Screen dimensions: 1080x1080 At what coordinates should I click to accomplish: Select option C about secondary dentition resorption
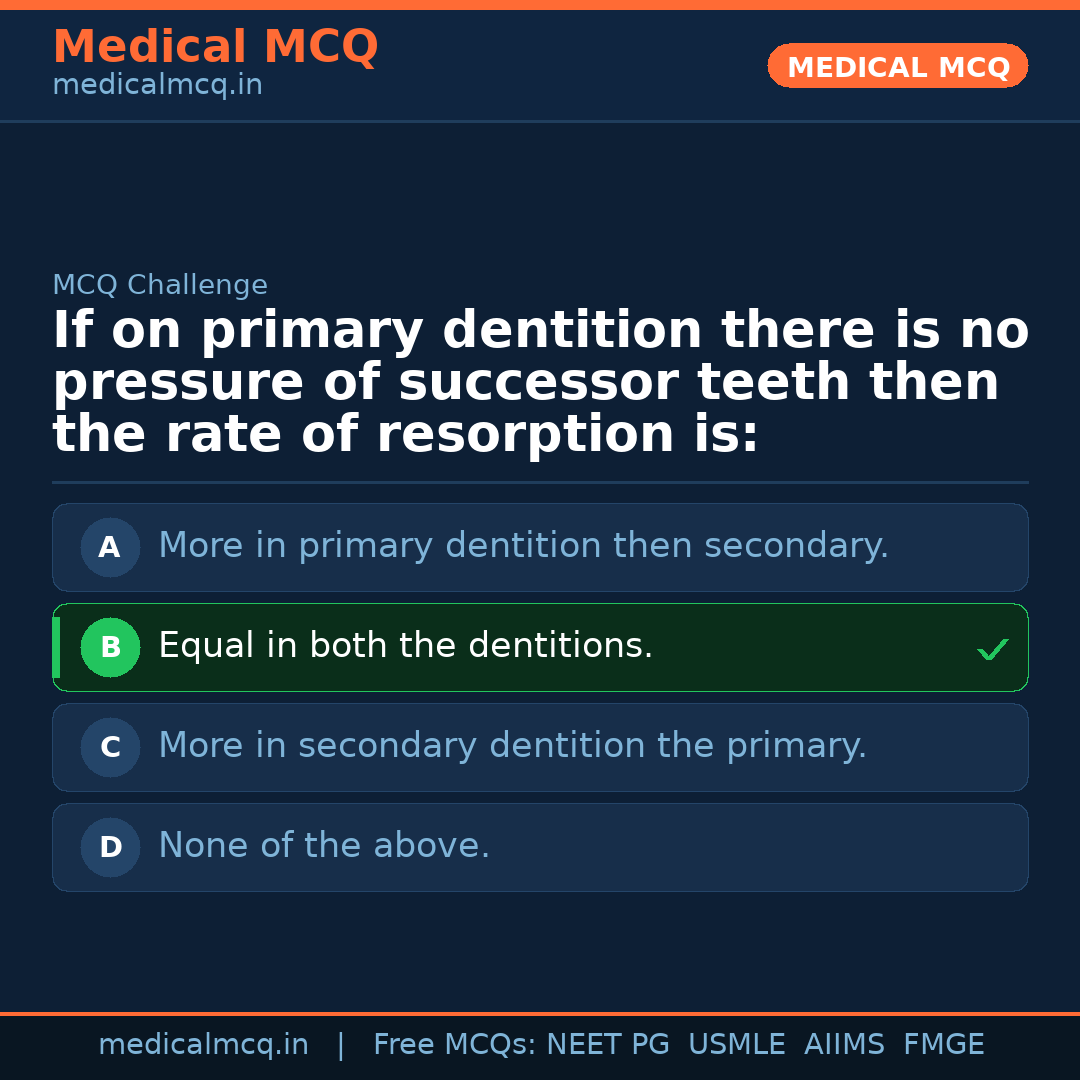coord(540,747)
